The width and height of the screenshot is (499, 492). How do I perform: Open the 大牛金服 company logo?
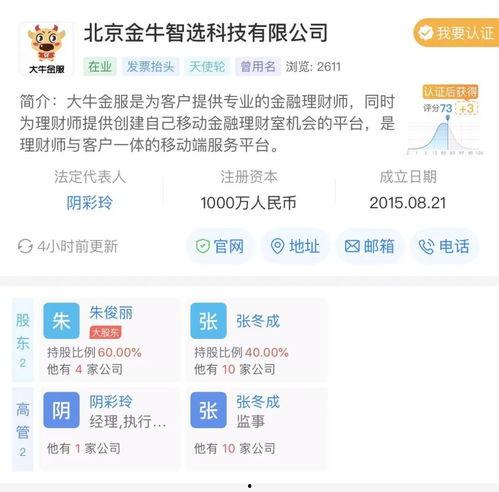[x=46, y=49]
